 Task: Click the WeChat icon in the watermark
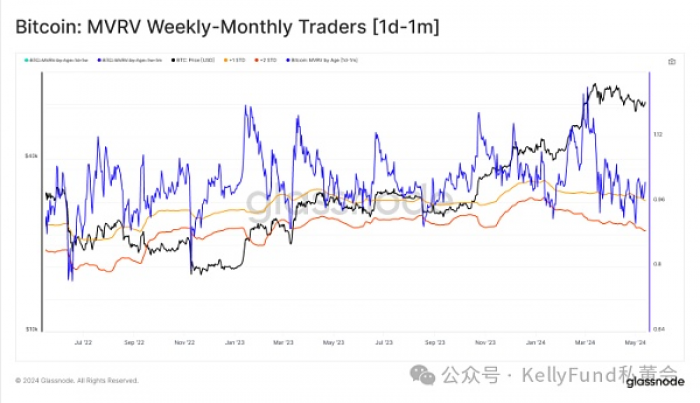pos(422,375)
